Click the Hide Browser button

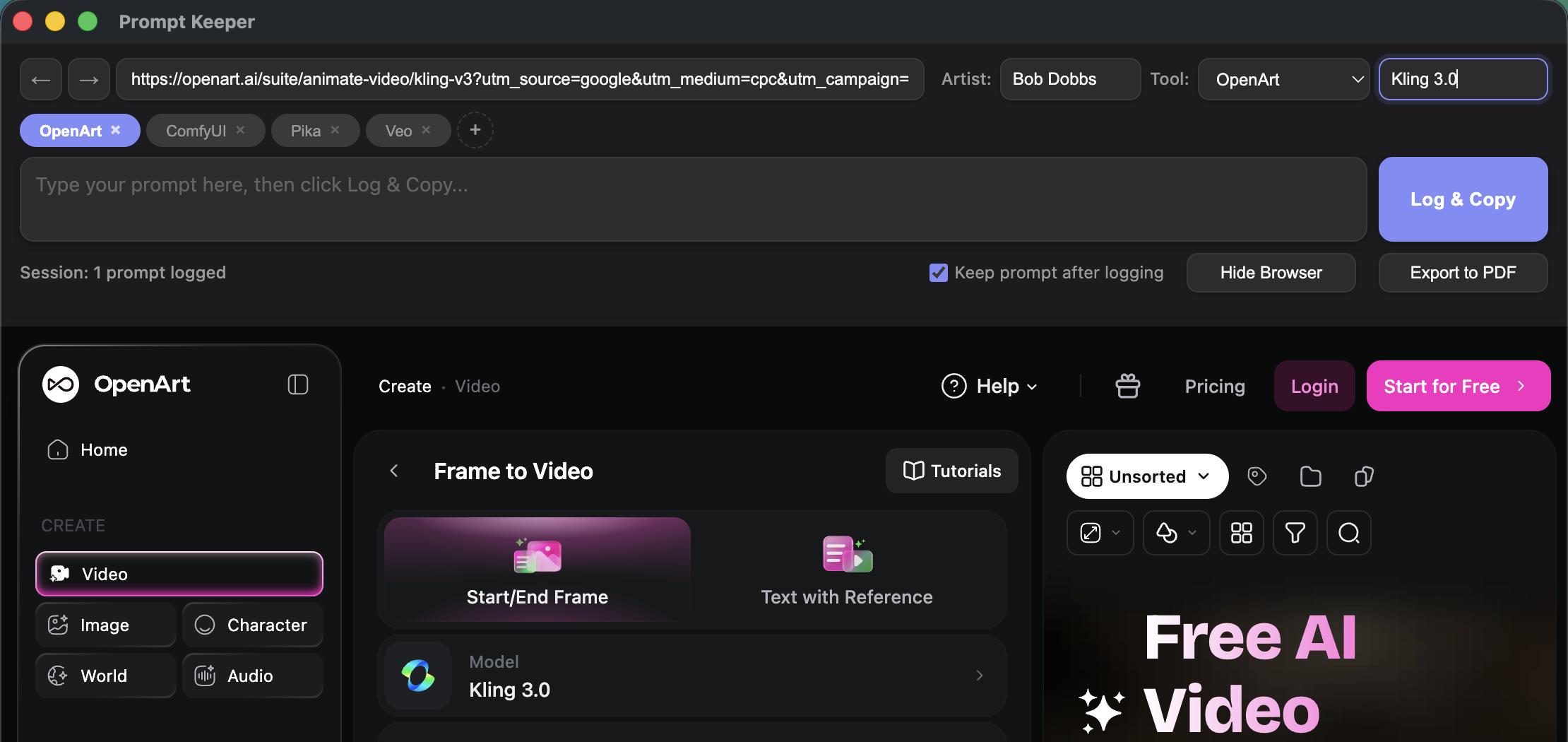point(1271,273)
